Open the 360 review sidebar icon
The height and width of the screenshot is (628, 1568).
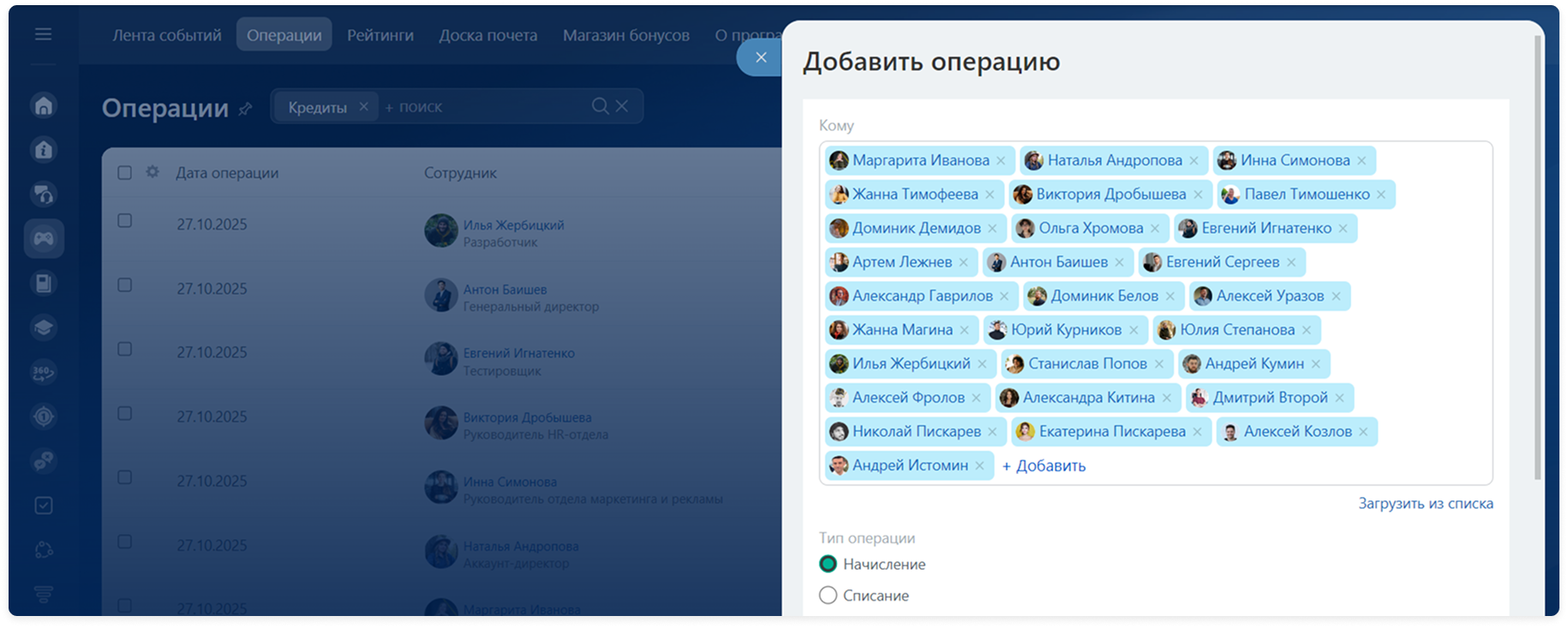(44, 373)
